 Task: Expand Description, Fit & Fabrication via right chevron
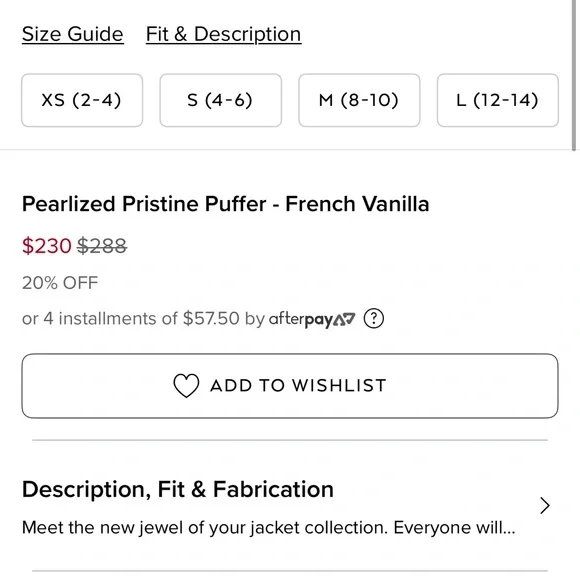tap(544, 506)
